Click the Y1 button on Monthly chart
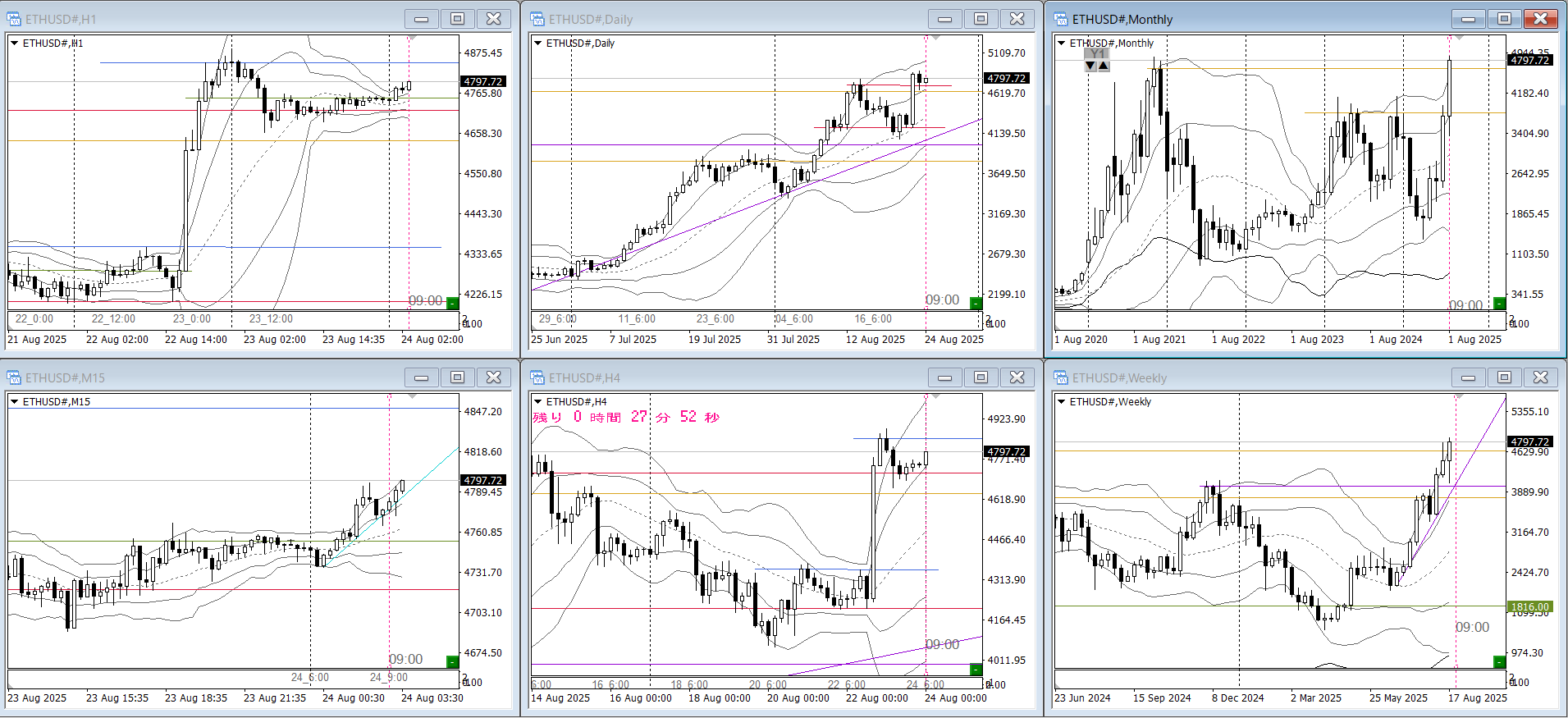The height and width of the screenshot is (718, 1568). [1097, 53]
